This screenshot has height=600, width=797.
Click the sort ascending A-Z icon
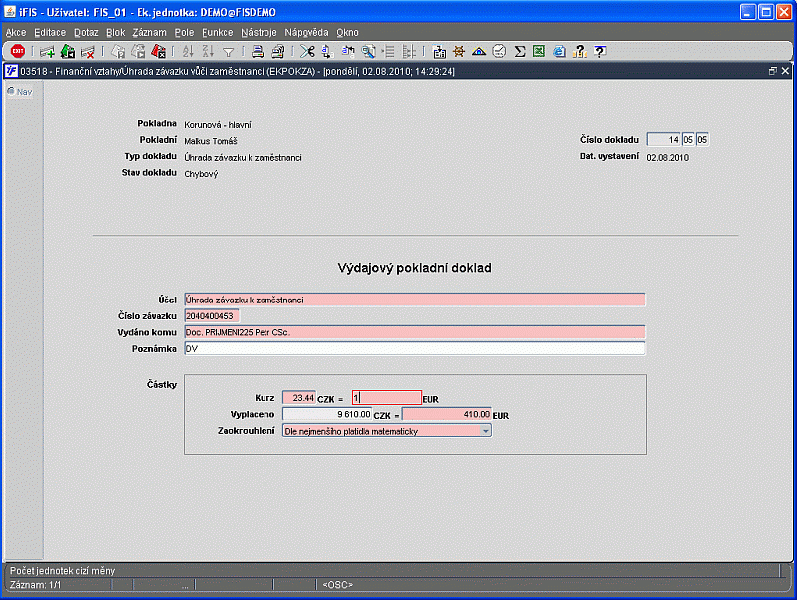(188, 51)
